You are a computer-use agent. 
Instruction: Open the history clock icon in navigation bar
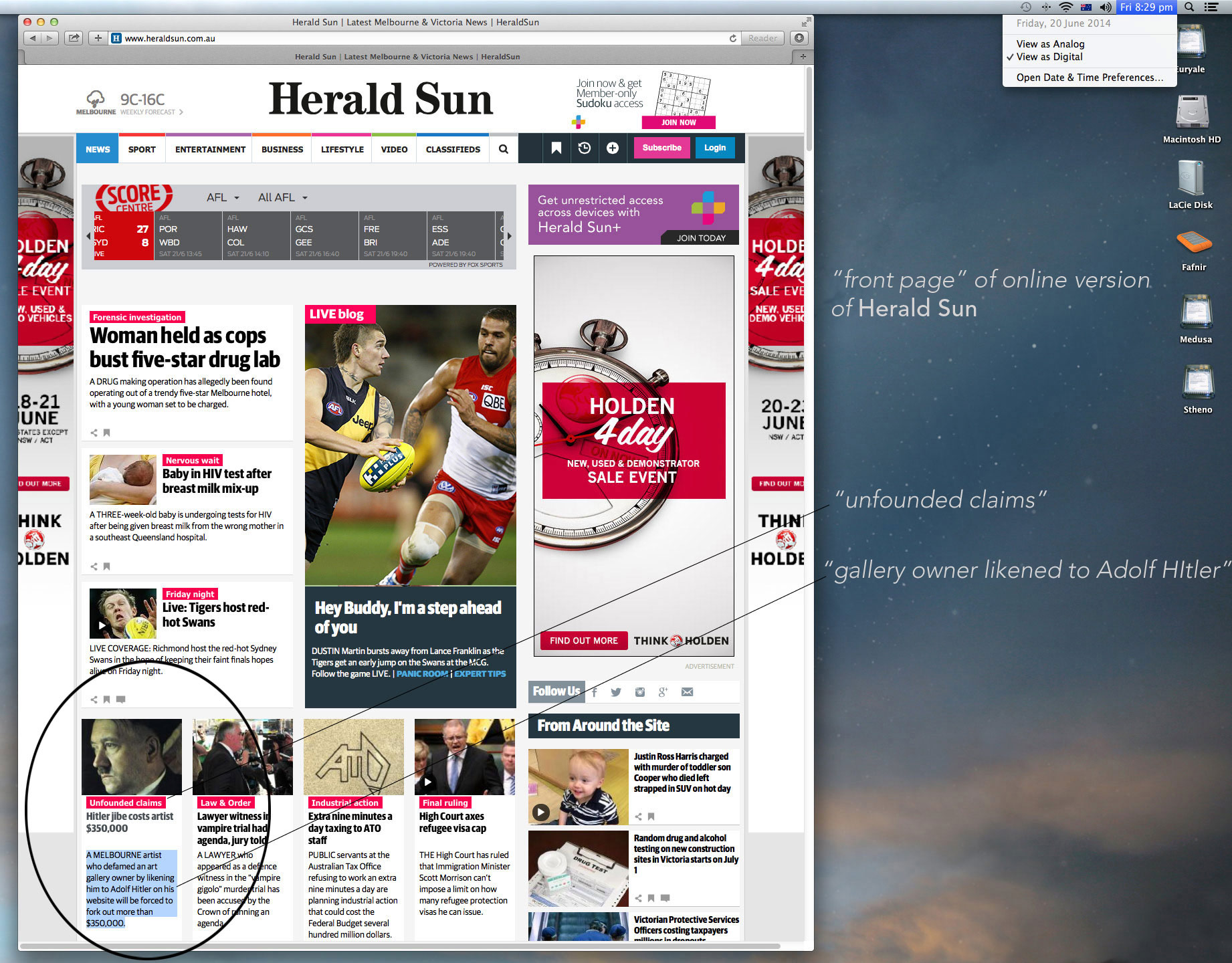[x=585, y=148]
